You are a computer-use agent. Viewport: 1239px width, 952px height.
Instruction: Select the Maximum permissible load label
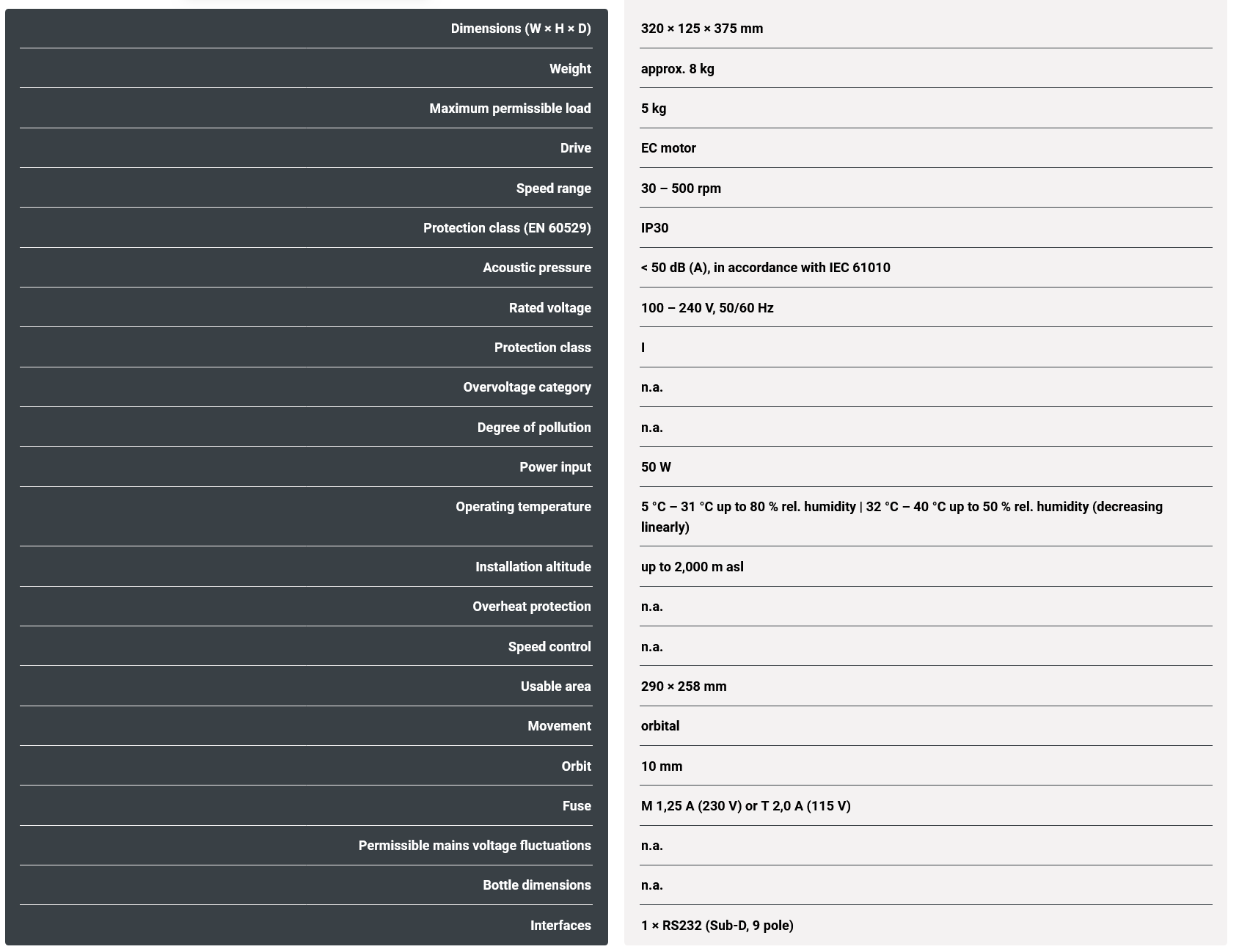coord(510,109)
